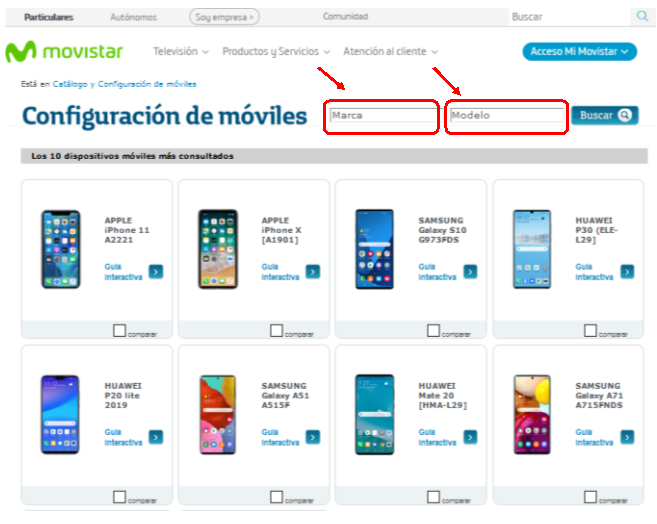Open the Atención al cliente menu
The image size is (657, 524).
[390, 52]
